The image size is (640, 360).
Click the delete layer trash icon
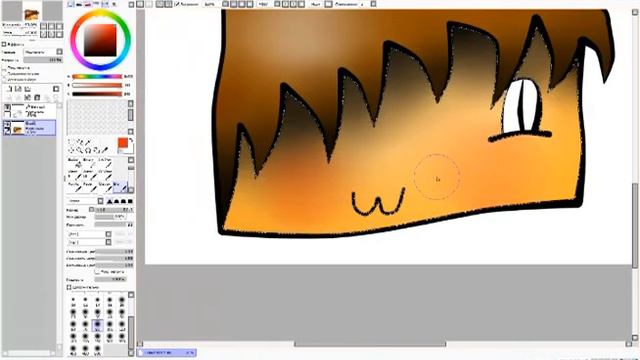(x=37, y=98)
